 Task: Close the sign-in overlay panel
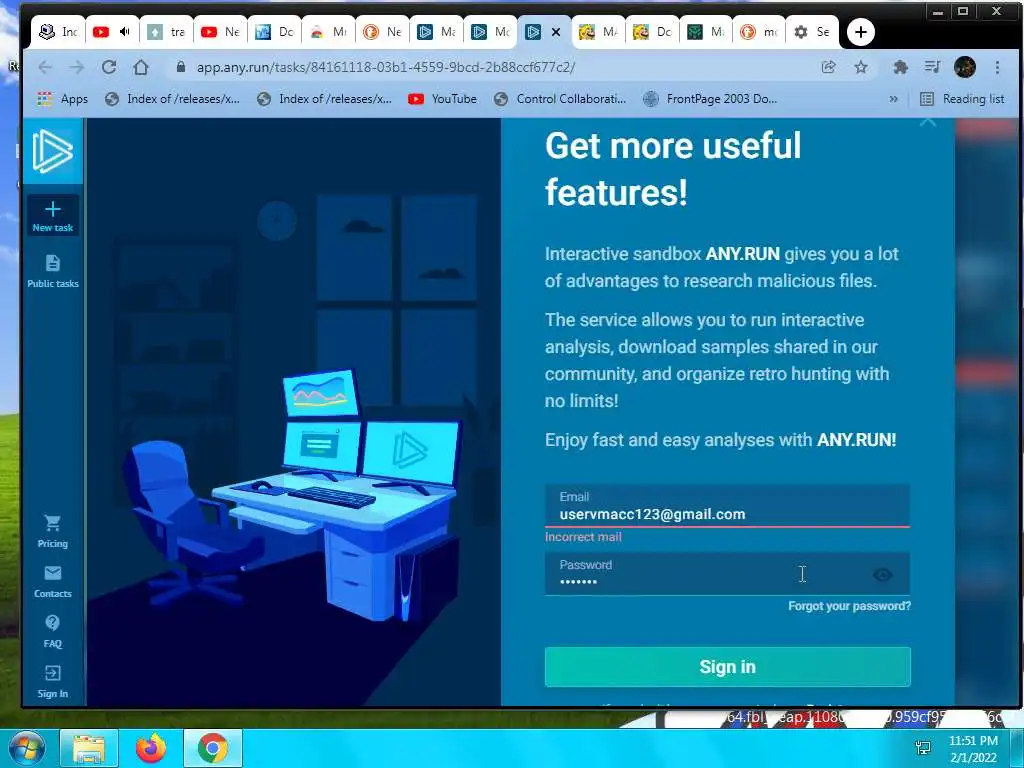[x=928, y=121]
